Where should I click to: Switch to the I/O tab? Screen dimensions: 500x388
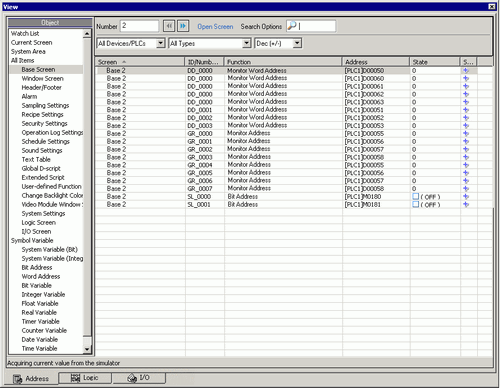pyautogui.click(x=139, y=378)
